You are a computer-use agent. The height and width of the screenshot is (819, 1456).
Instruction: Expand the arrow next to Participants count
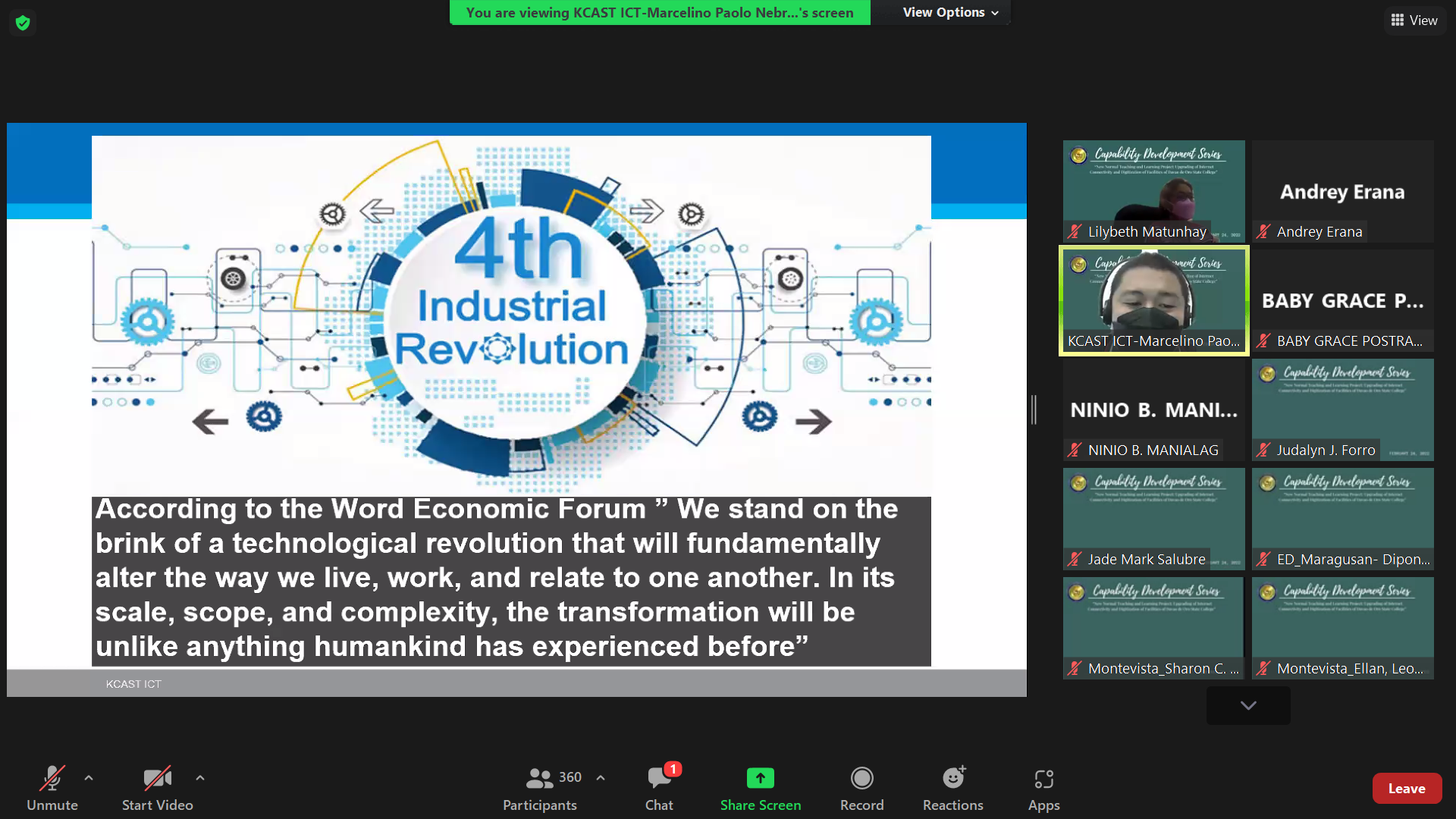(601, 778)
